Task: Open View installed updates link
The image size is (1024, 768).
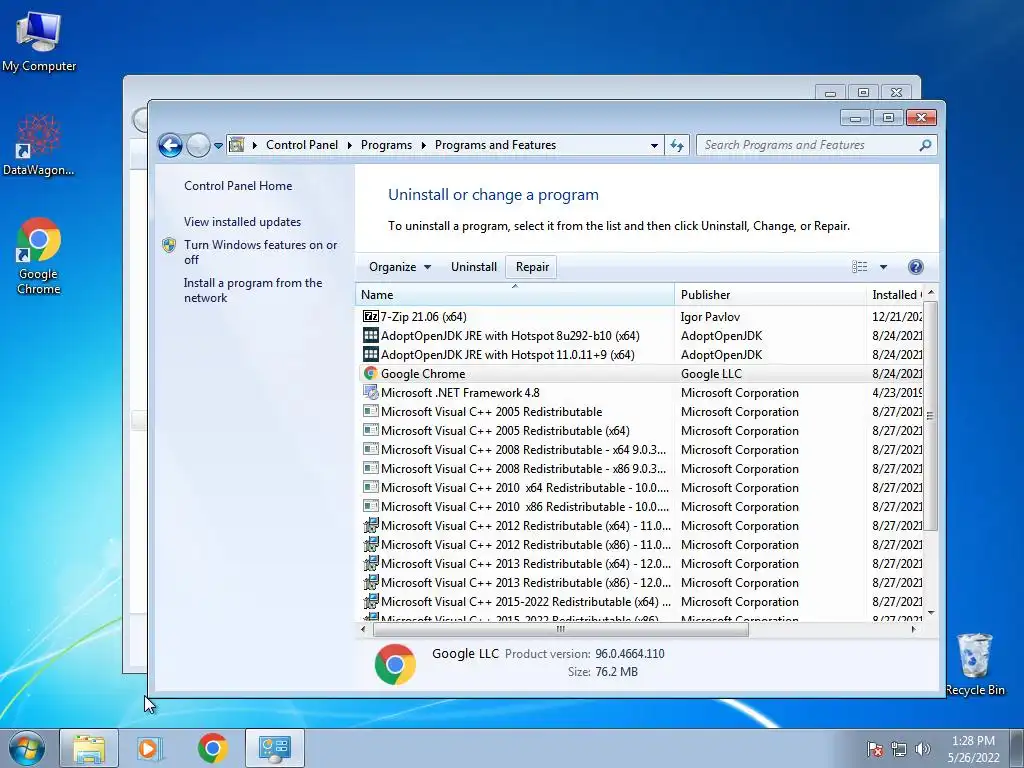Action: tap(242, 222)
